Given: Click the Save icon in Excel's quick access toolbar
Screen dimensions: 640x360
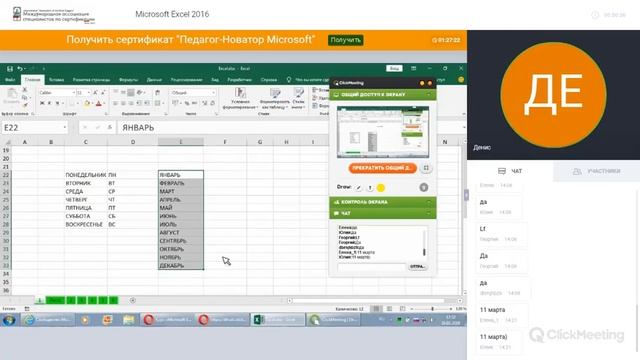Looking at the screenshot, I should click(10, 69).
